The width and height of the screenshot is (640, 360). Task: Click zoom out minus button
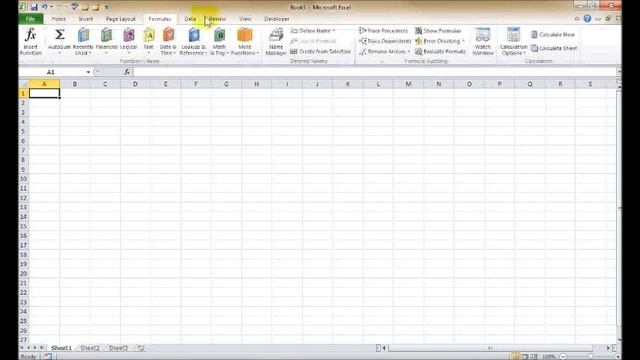[x=563, y=357]
